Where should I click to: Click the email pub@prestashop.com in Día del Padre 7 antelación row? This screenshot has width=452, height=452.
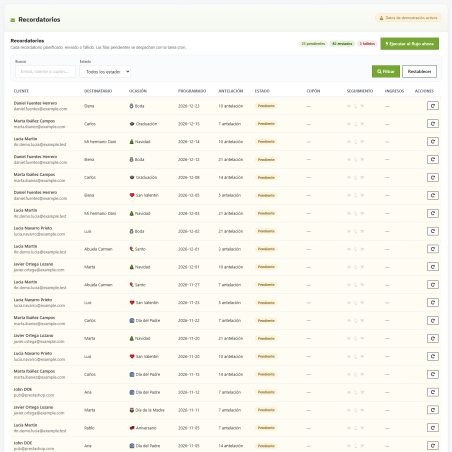(x=34, y=395)
